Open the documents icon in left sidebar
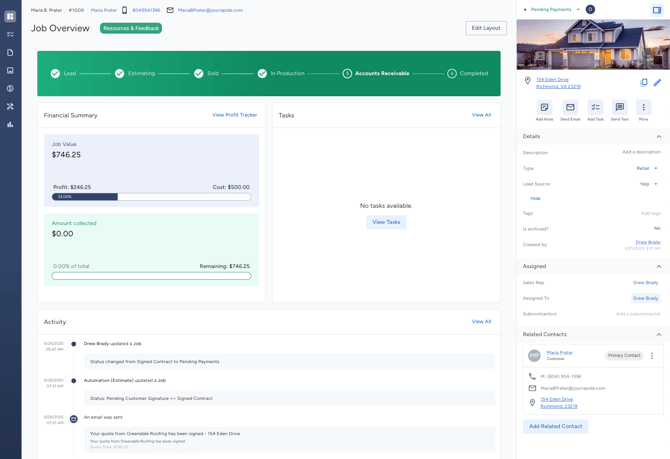Image resolution: width=670 pixels, height=459 pixels. [x=10, y=53]
